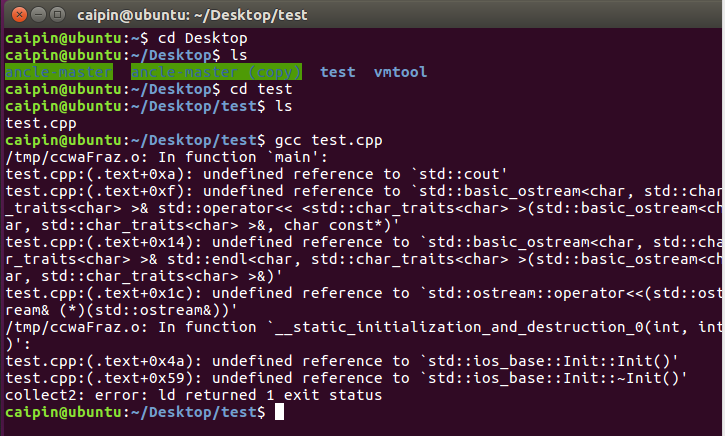Viewport: 725px width, 436px height.
Task: Click the 'test.cpp:(.text+0x14)' error line
Action: (362, 242)
